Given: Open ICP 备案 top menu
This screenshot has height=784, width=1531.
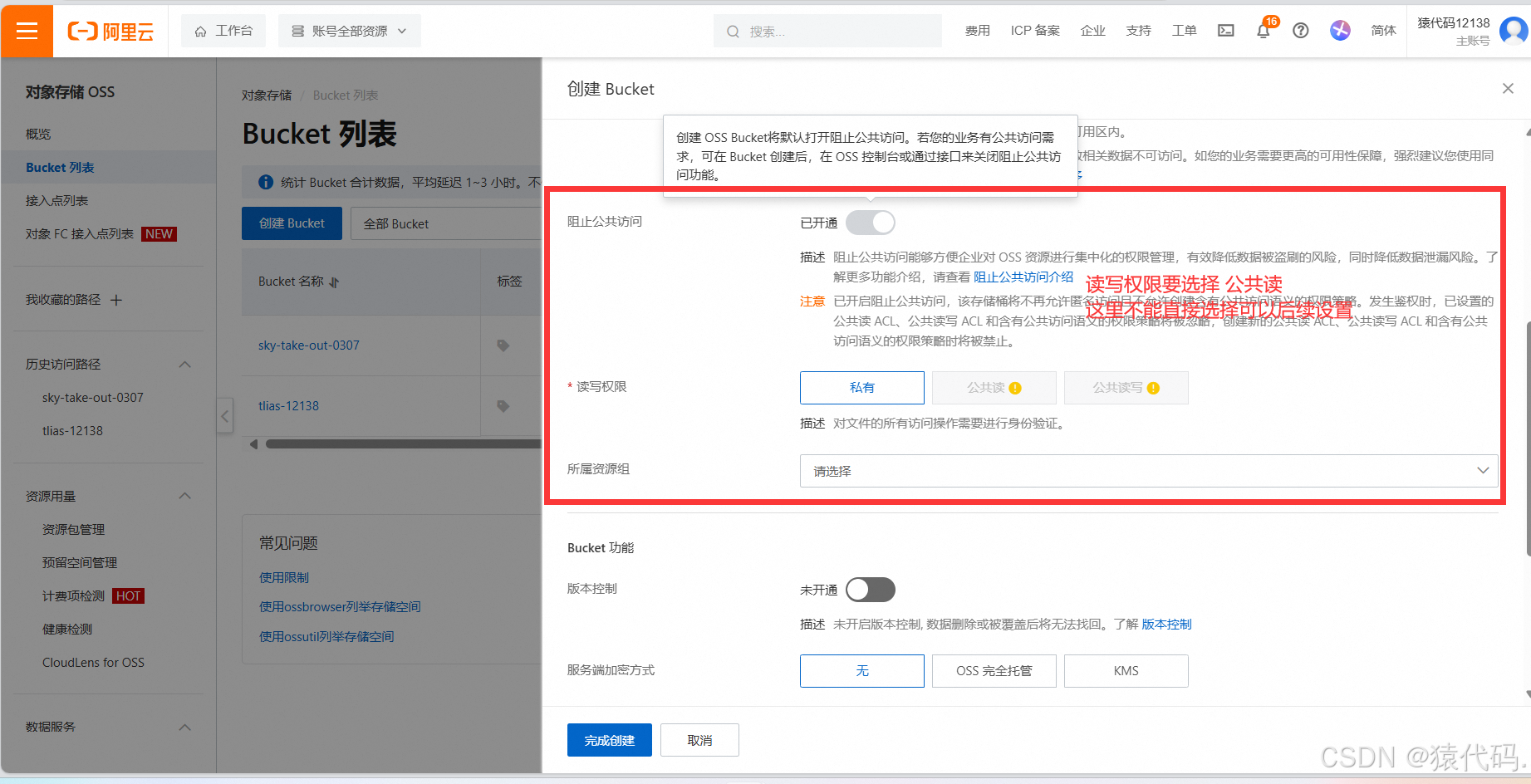Looking at the screenshot, I should click(x=1035, y=31).
